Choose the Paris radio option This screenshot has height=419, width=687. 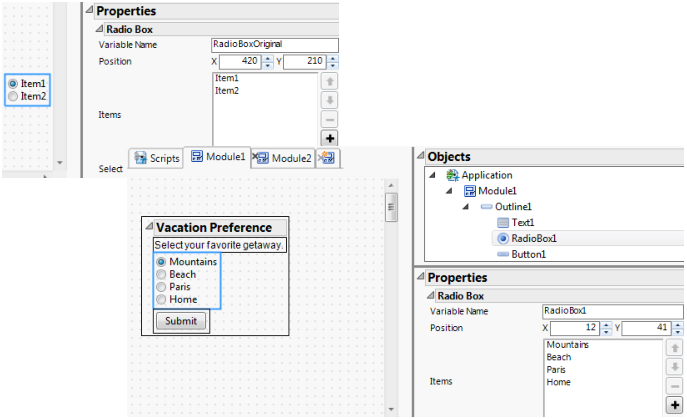pos(160,287)
